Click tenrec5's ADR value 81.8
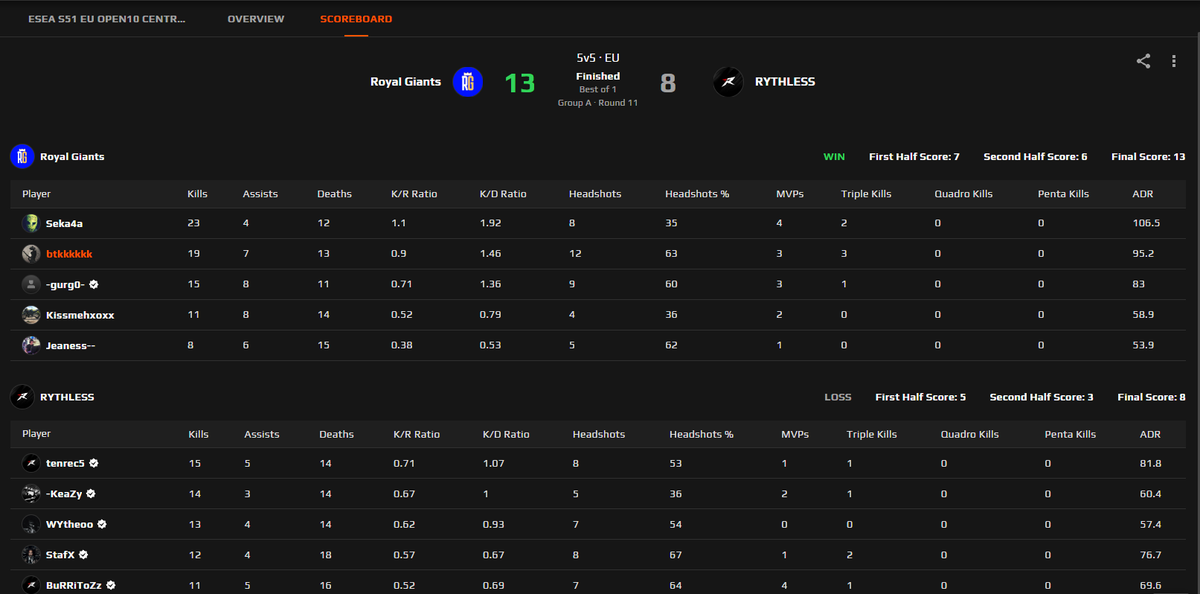The height and width of the screenshot is (594, 1200). point(1151,464)
